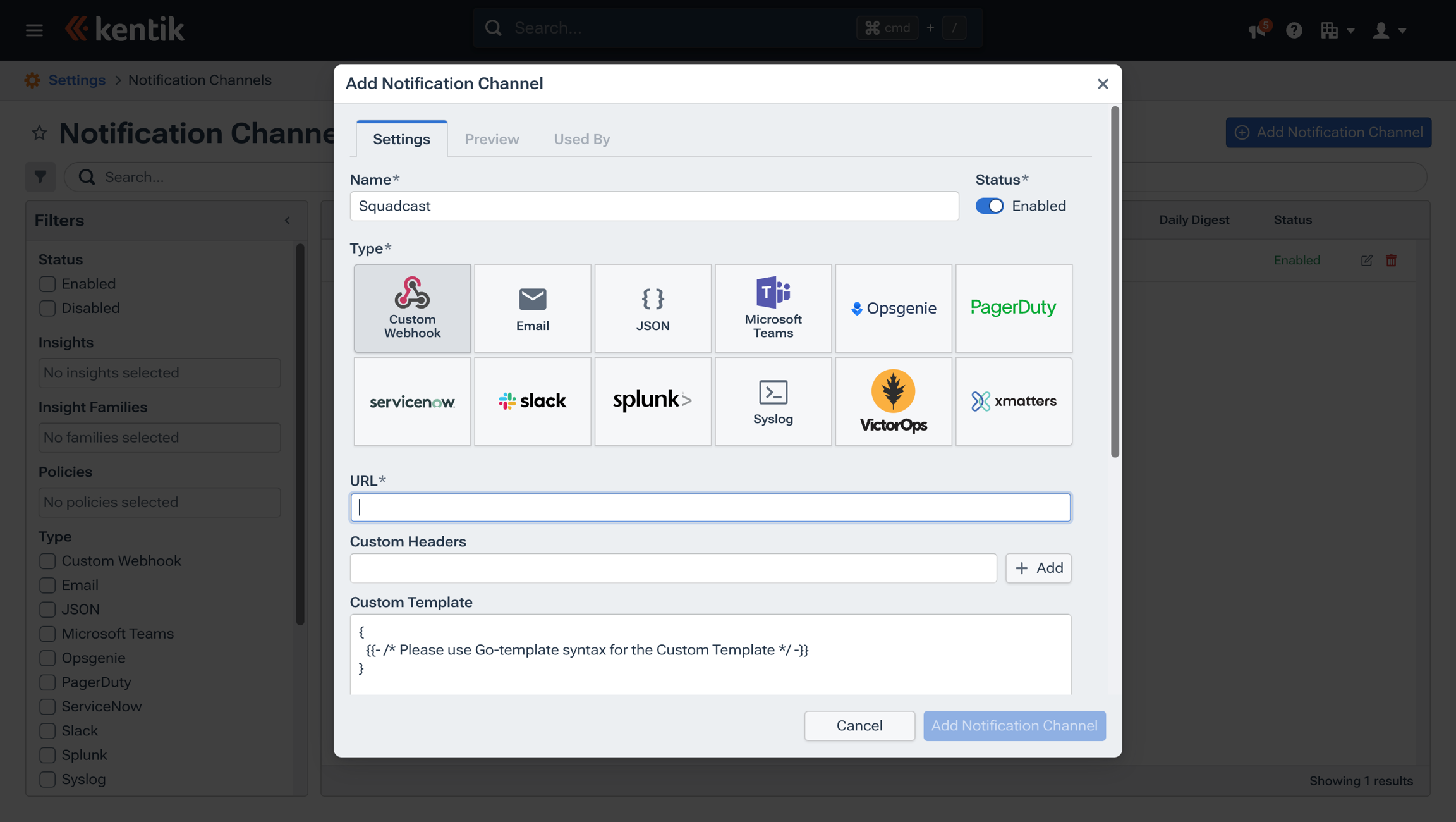Click Cancel in the dialog
The width and height of the screenshot is (1456, 822).
point(859,725)
